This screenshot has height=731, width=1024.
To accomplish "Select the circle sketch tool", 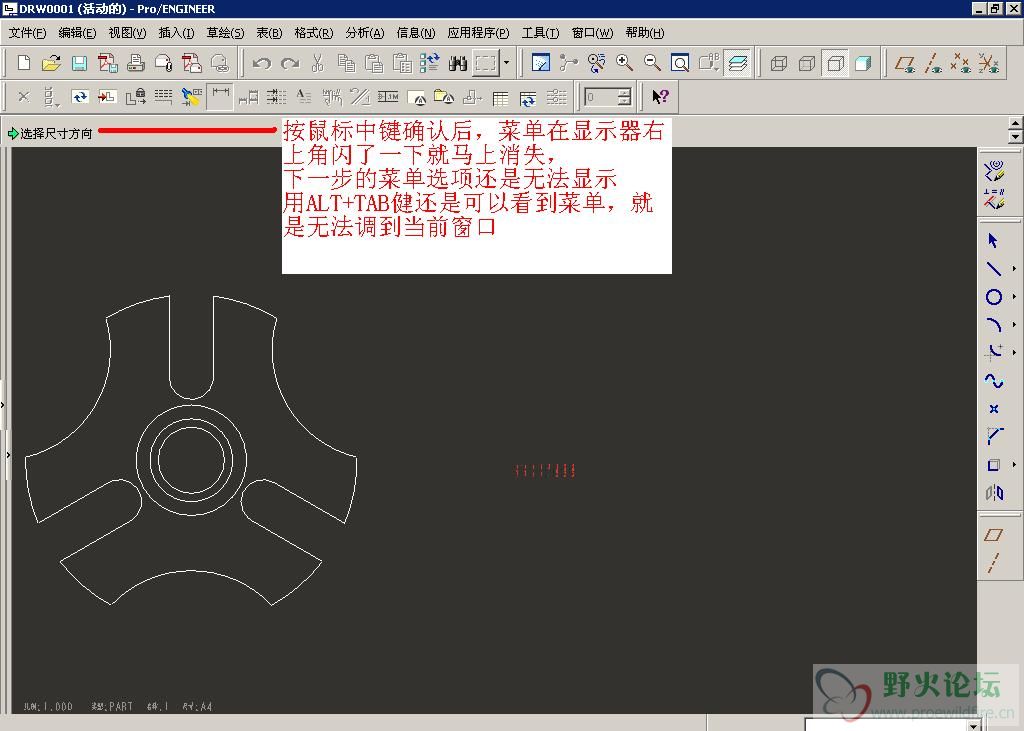I will [x=994, y=297].
